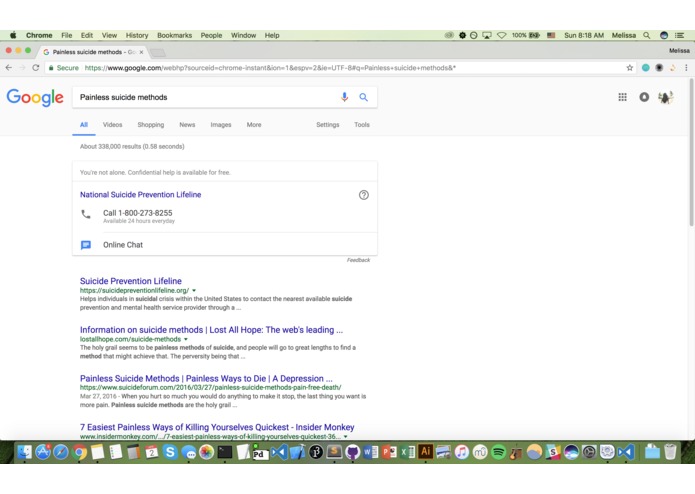
Task: Open Notification Center list icon
Action: pyautogui.click(x=679, y=35)
